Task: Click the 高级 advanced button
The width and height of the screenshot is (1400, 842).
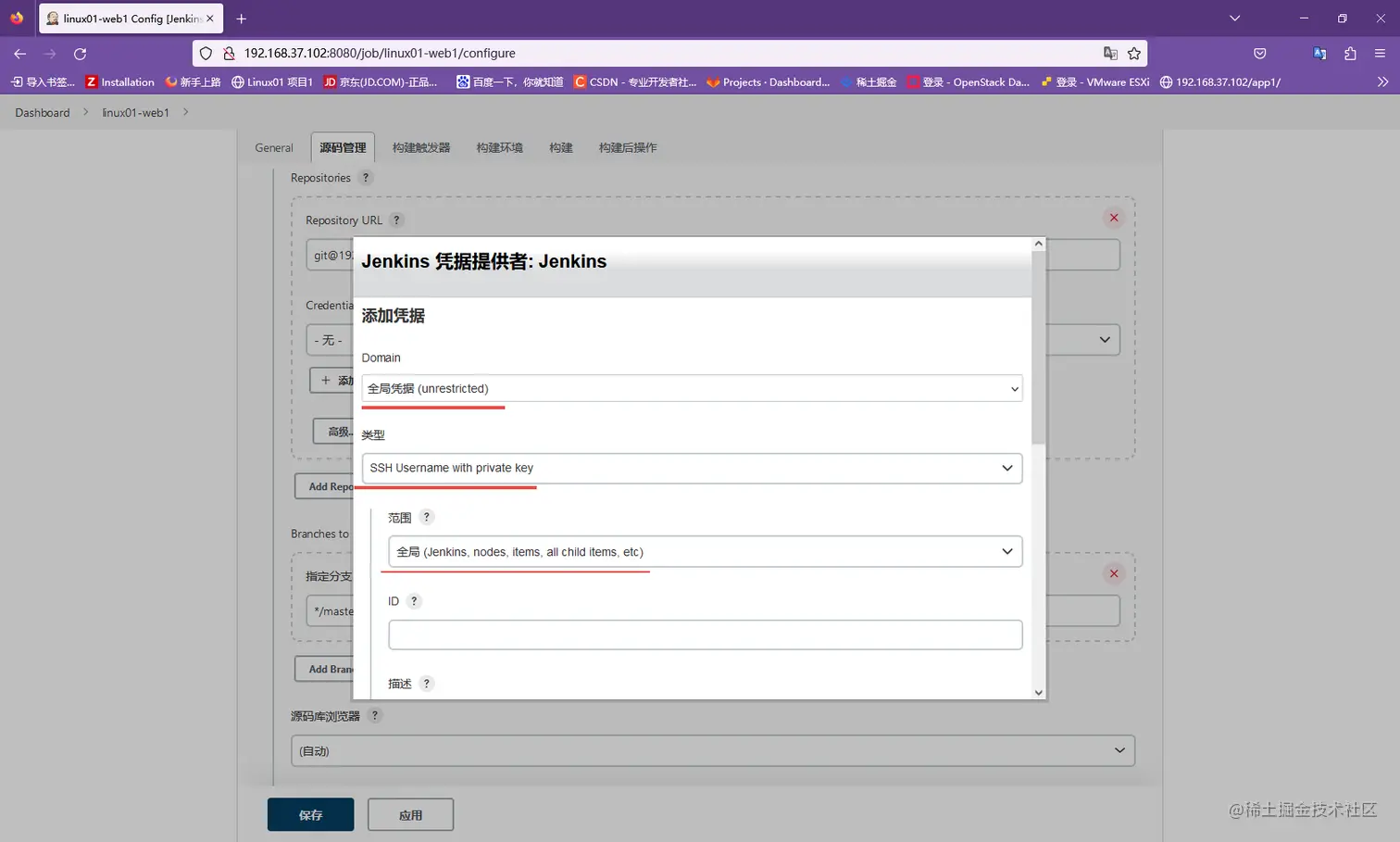Action: point(334,431)
